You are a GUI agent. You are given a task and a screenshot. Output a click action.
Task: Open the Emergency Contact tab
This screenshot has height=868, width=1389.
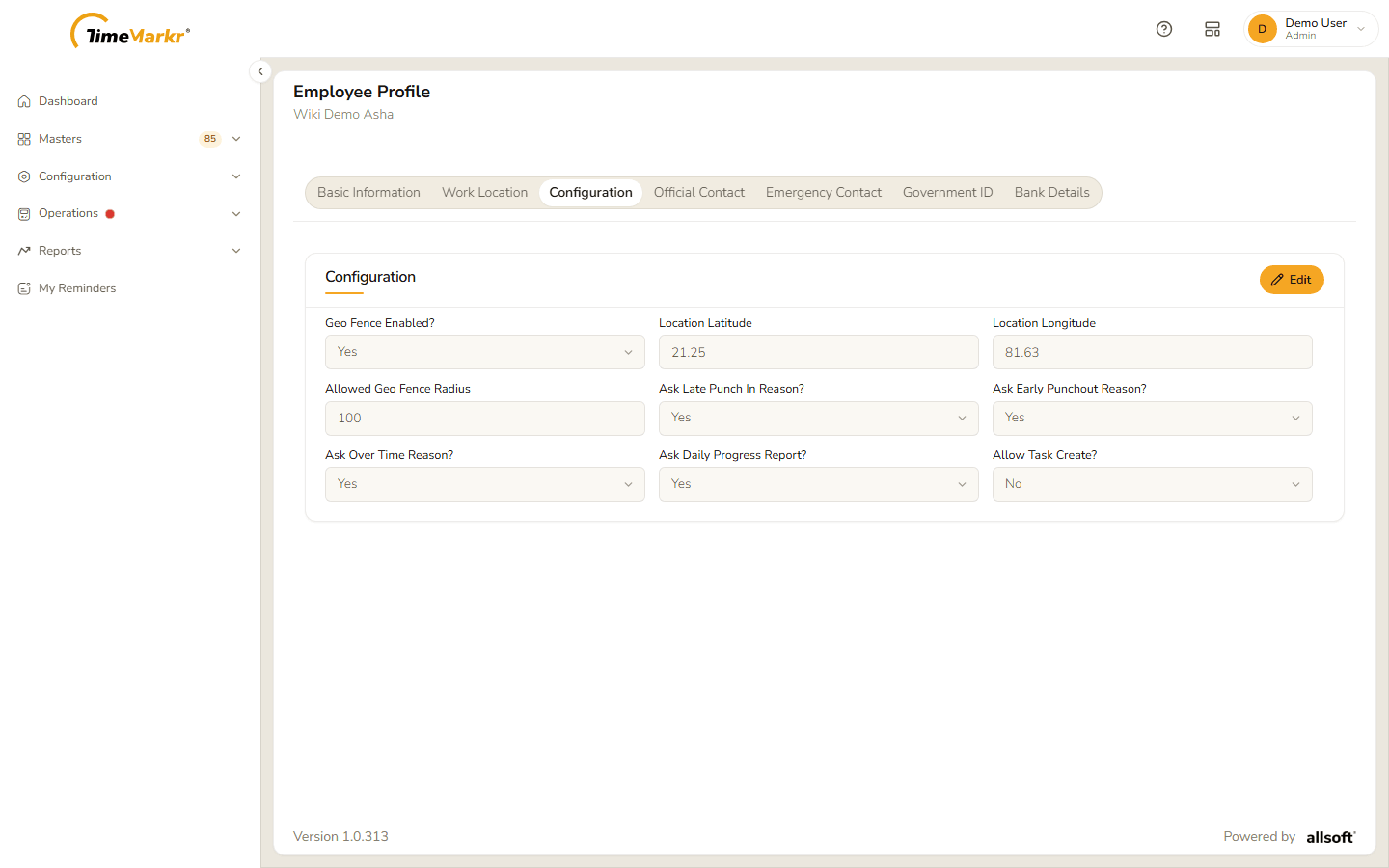[x=824, y=193]
